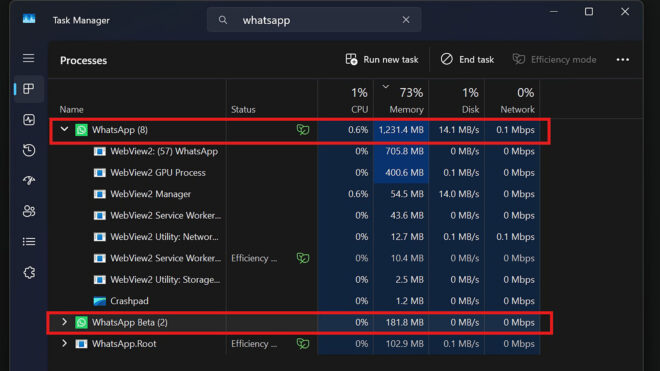The width and height of the screenshot is (660, 371).
Task: Click the 705.8 MB memory value
Action: pyautogui.click(x=405, y=151)
